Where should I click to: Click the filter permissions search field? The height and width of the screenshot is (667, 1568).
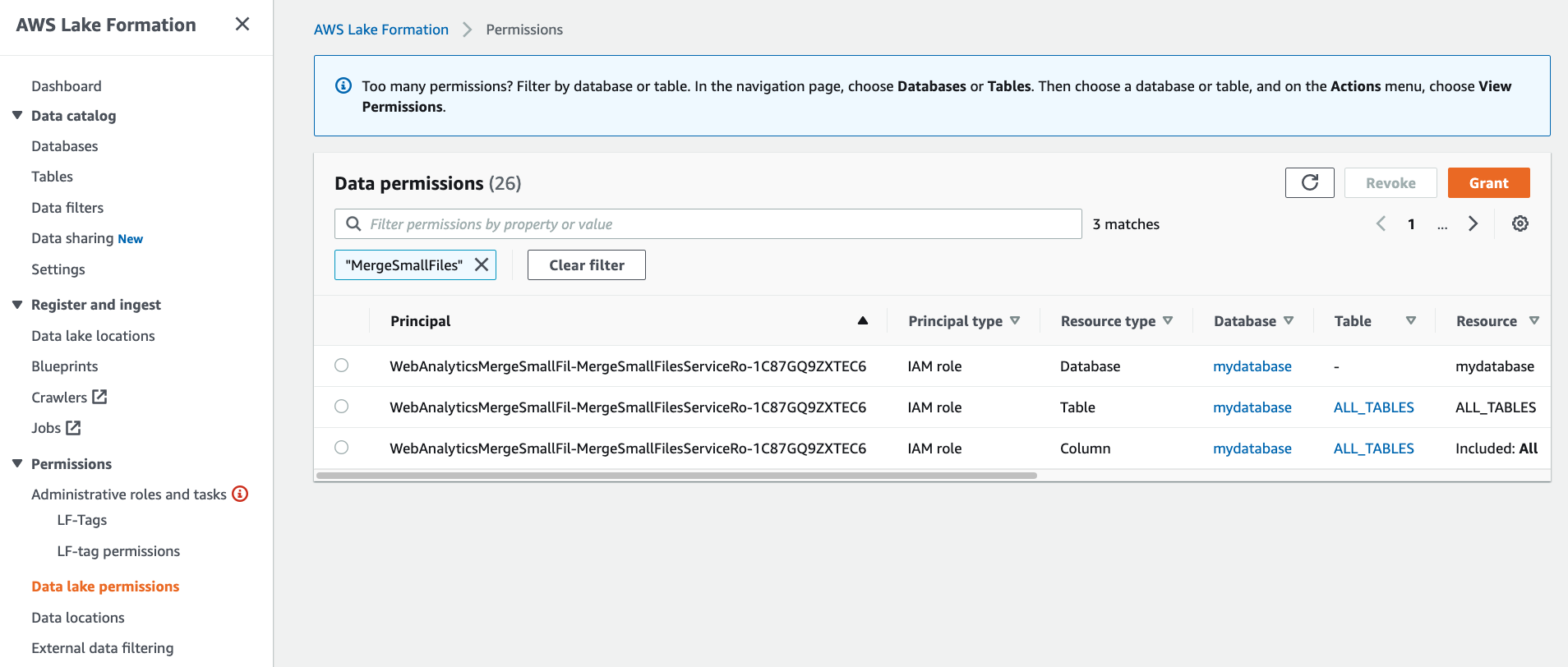(708, 223)
